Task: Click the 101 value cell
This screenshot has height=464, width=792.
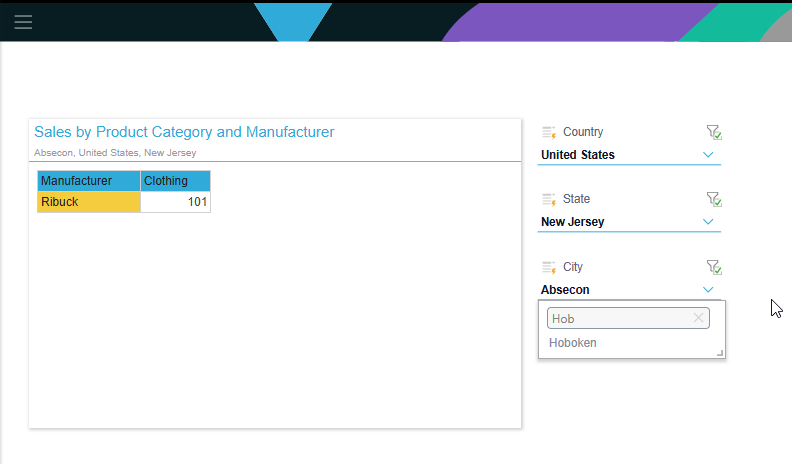Action: tap(175, 202)
